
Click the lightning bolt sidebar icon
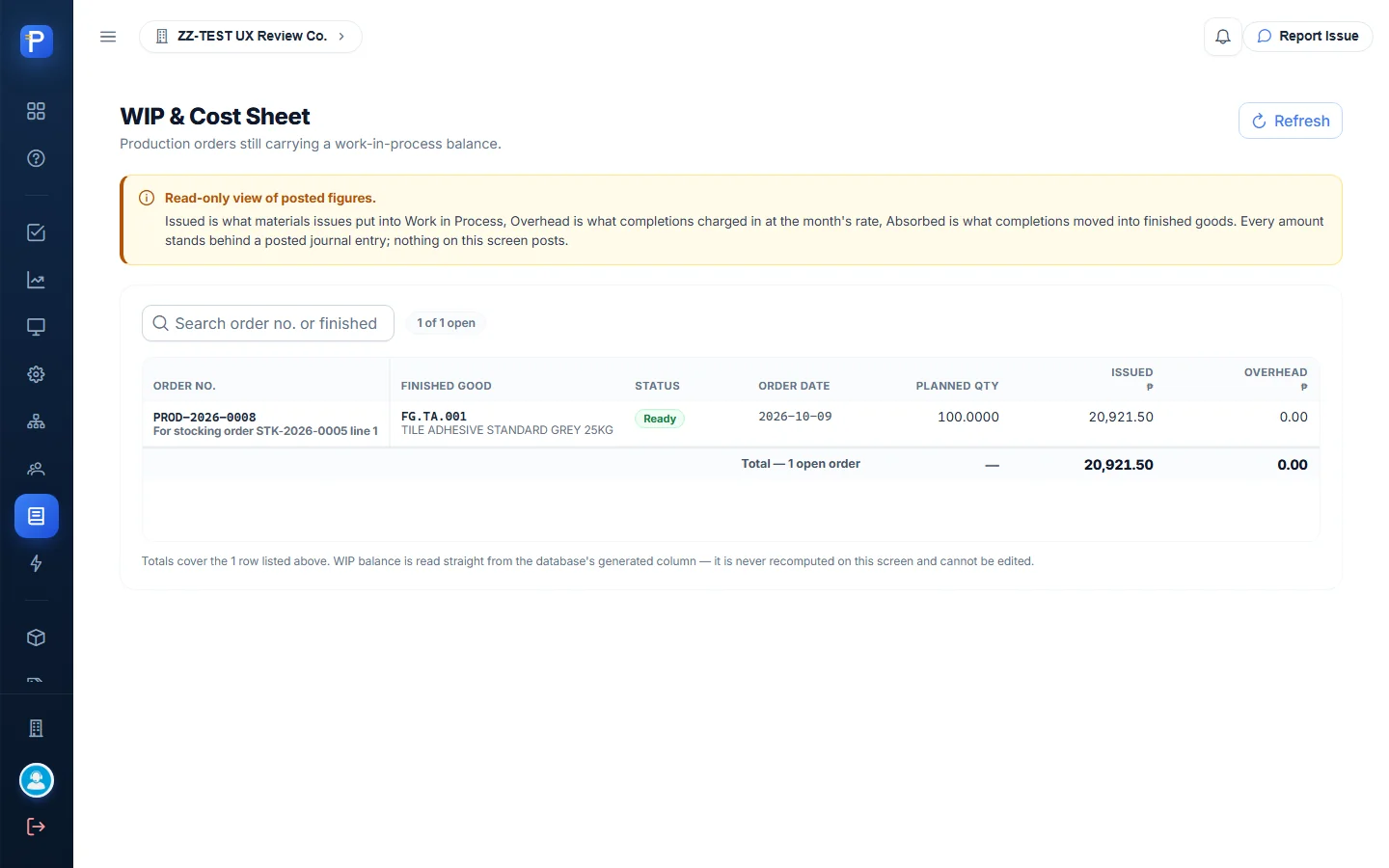pyautogui.click(x=36, y=563)
